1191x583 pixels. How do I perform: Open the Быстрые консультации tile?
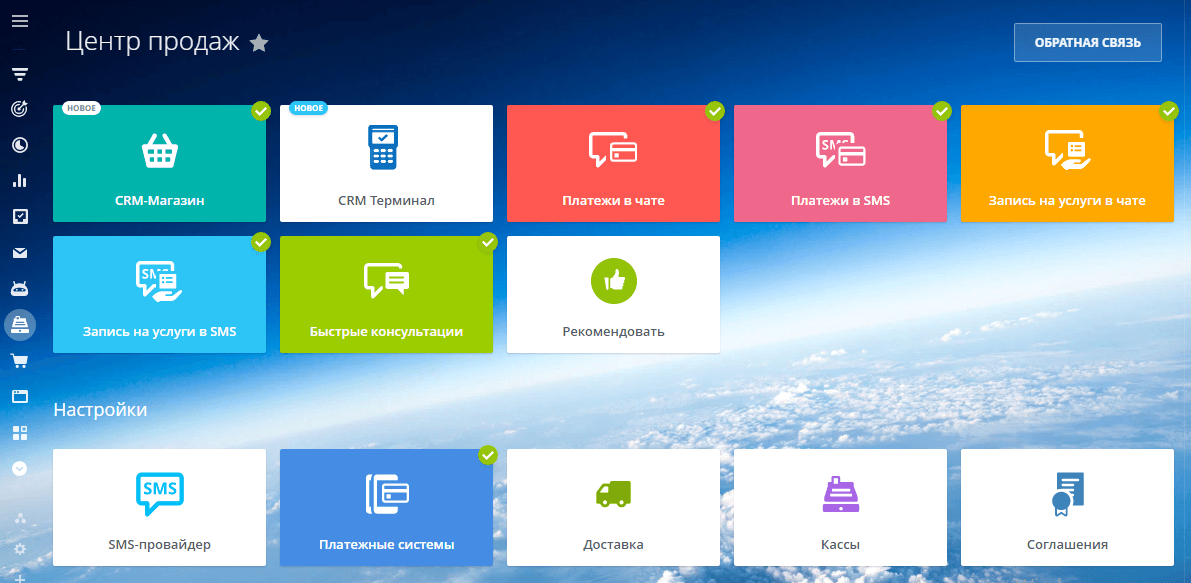pyautogui.click(x=387, y=295)
